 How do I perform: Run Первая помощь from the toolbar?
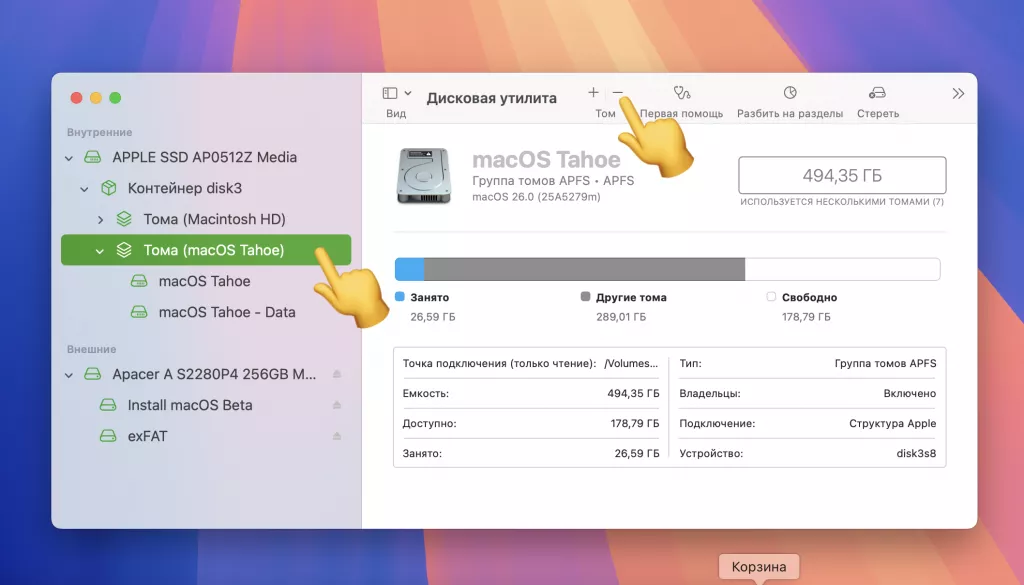[x=682, y=92]
